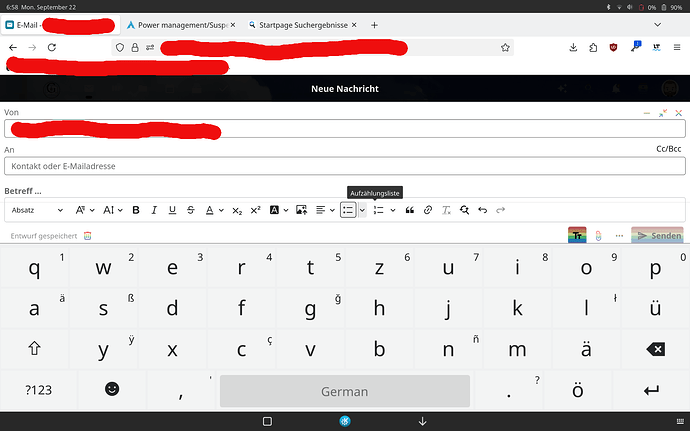Toggle the bulleted list (Aufzählungsliste)
This screenshot has width=690, height=431.
(x=347, y=210)
